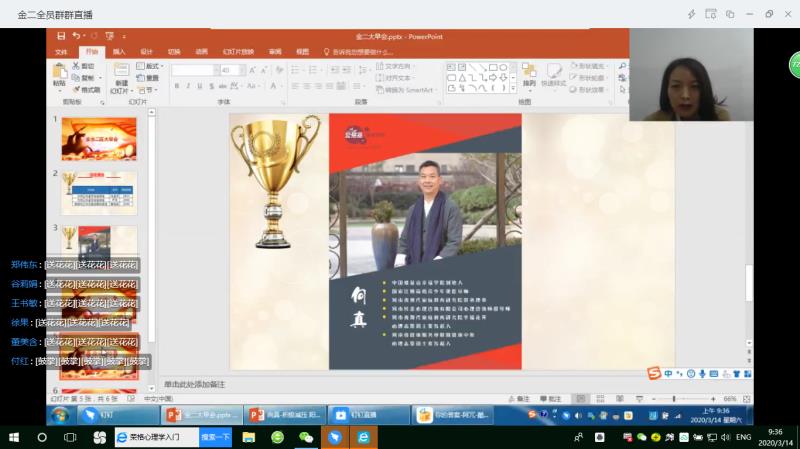The height and width of the screenshot is (449, 800).
Task: Open the File (文件) menu tab
Action: pyautogui.click(x=61, y=51)
